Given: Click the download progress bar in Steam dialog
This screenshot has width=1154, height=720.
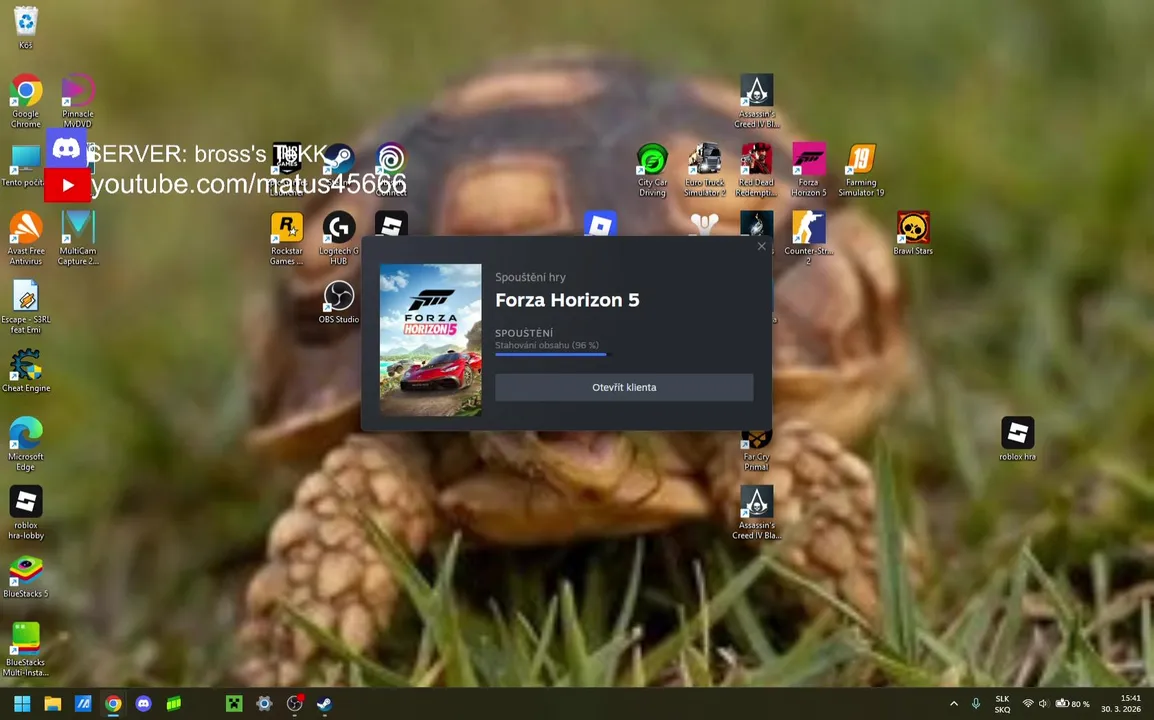Looking at the screenshot, I should tap(553, 355).
